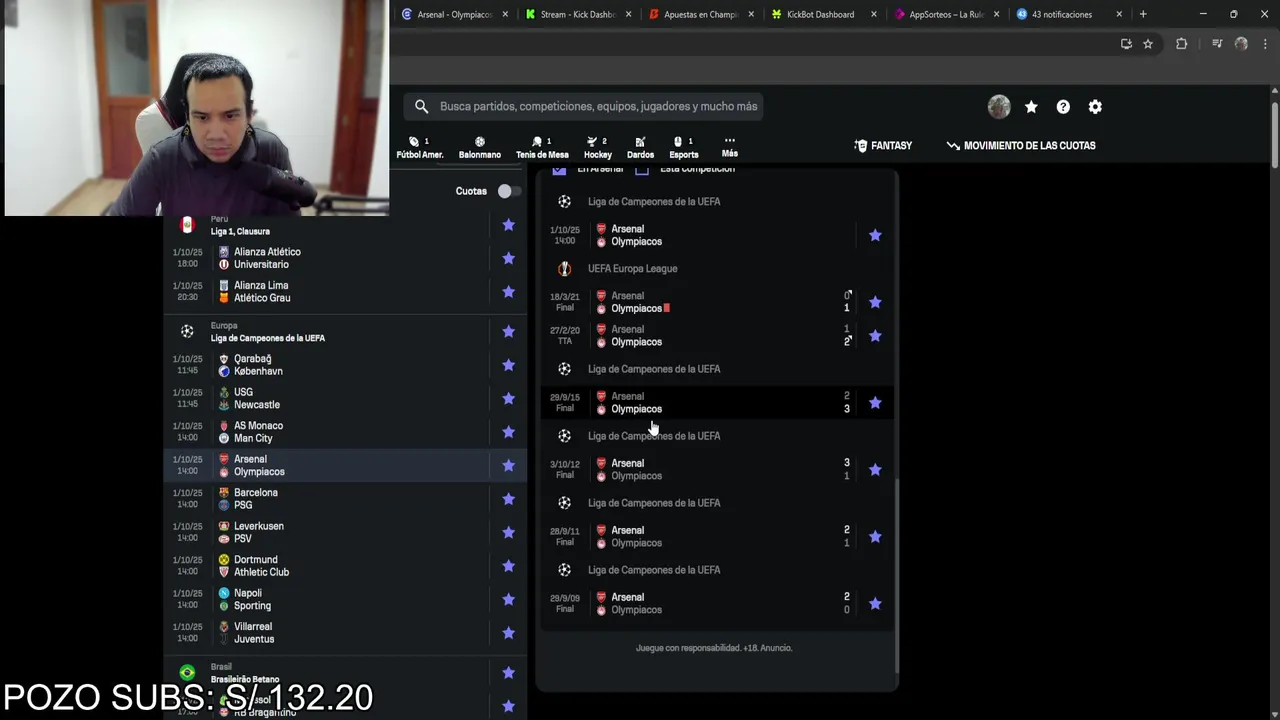Select the Hockey sport tab

click(598, 148)
